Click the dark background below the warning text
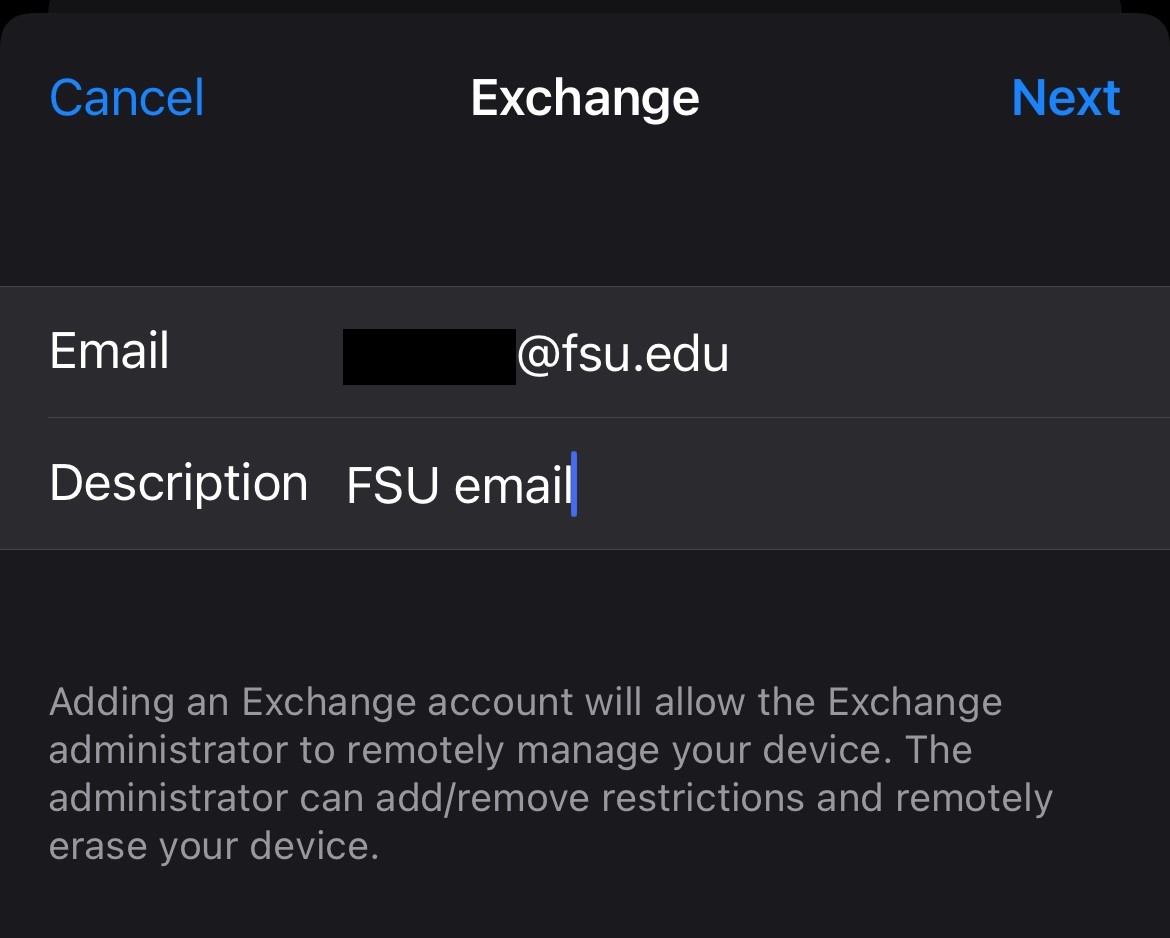 585,905
